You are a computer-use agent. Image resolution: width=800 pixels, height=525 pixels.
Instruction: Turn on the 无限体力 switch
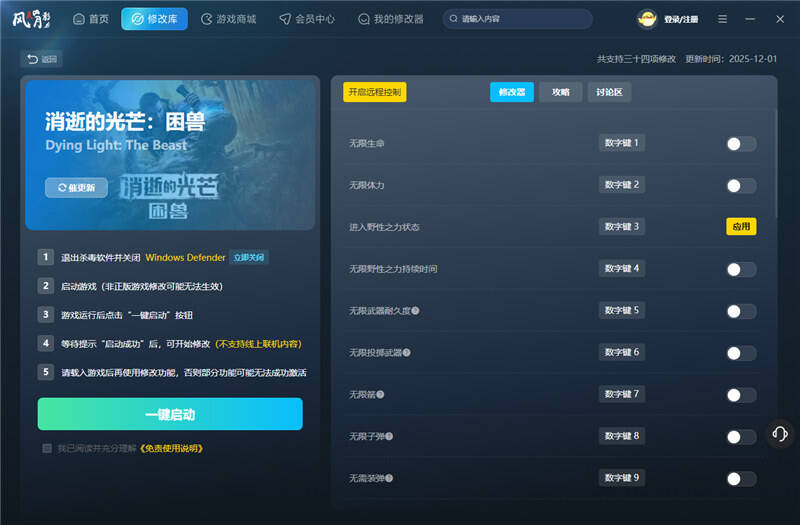click(740, 186)
